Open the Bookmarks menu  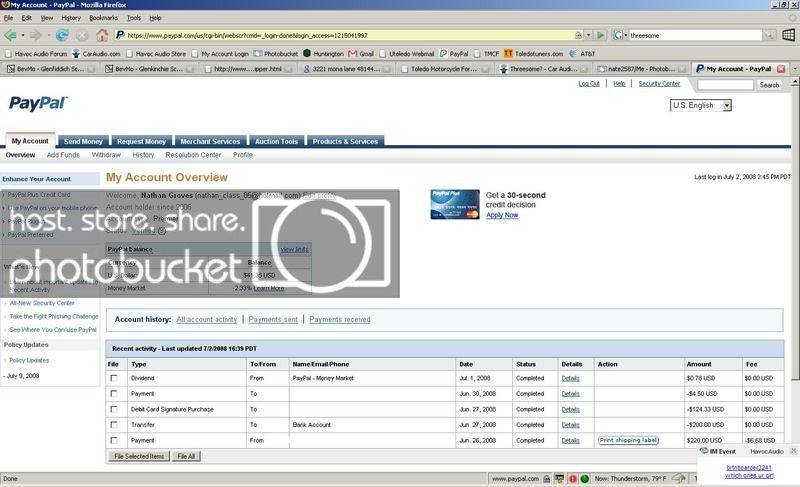click(104, 18)
